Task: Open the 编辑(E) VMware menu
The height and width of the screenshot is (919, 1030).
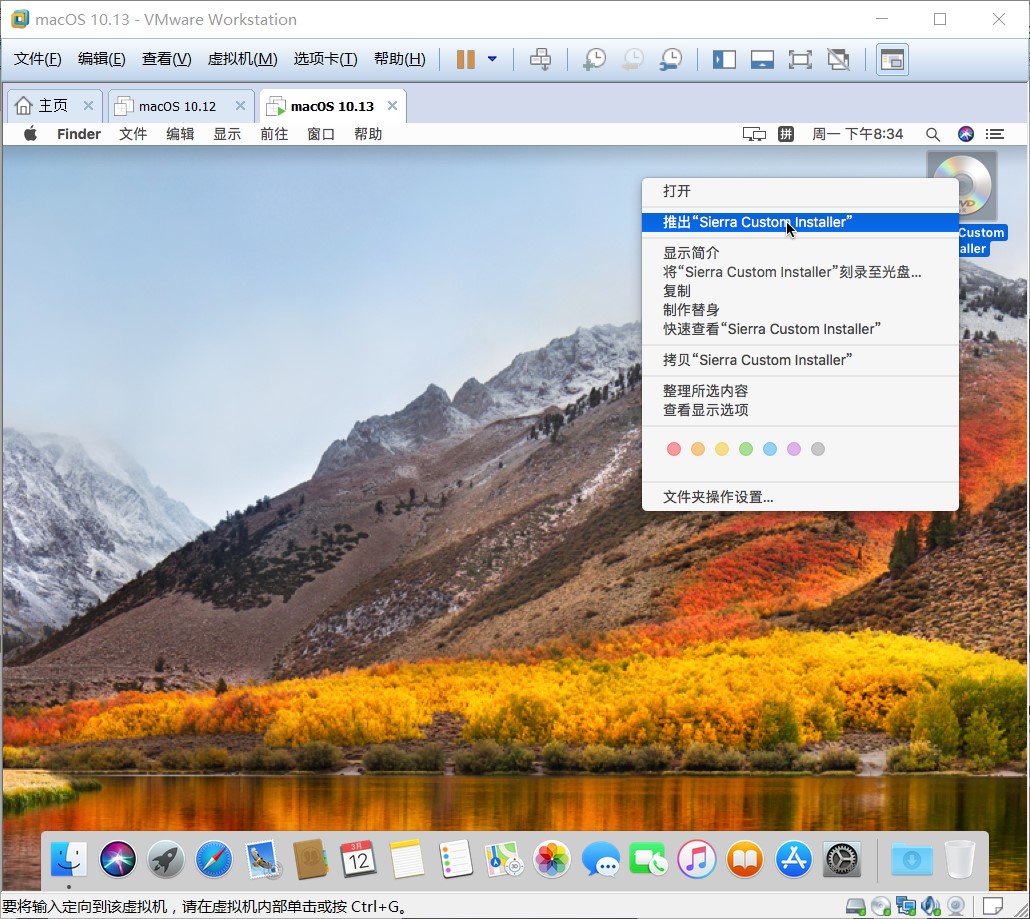Action: point(101,59)
